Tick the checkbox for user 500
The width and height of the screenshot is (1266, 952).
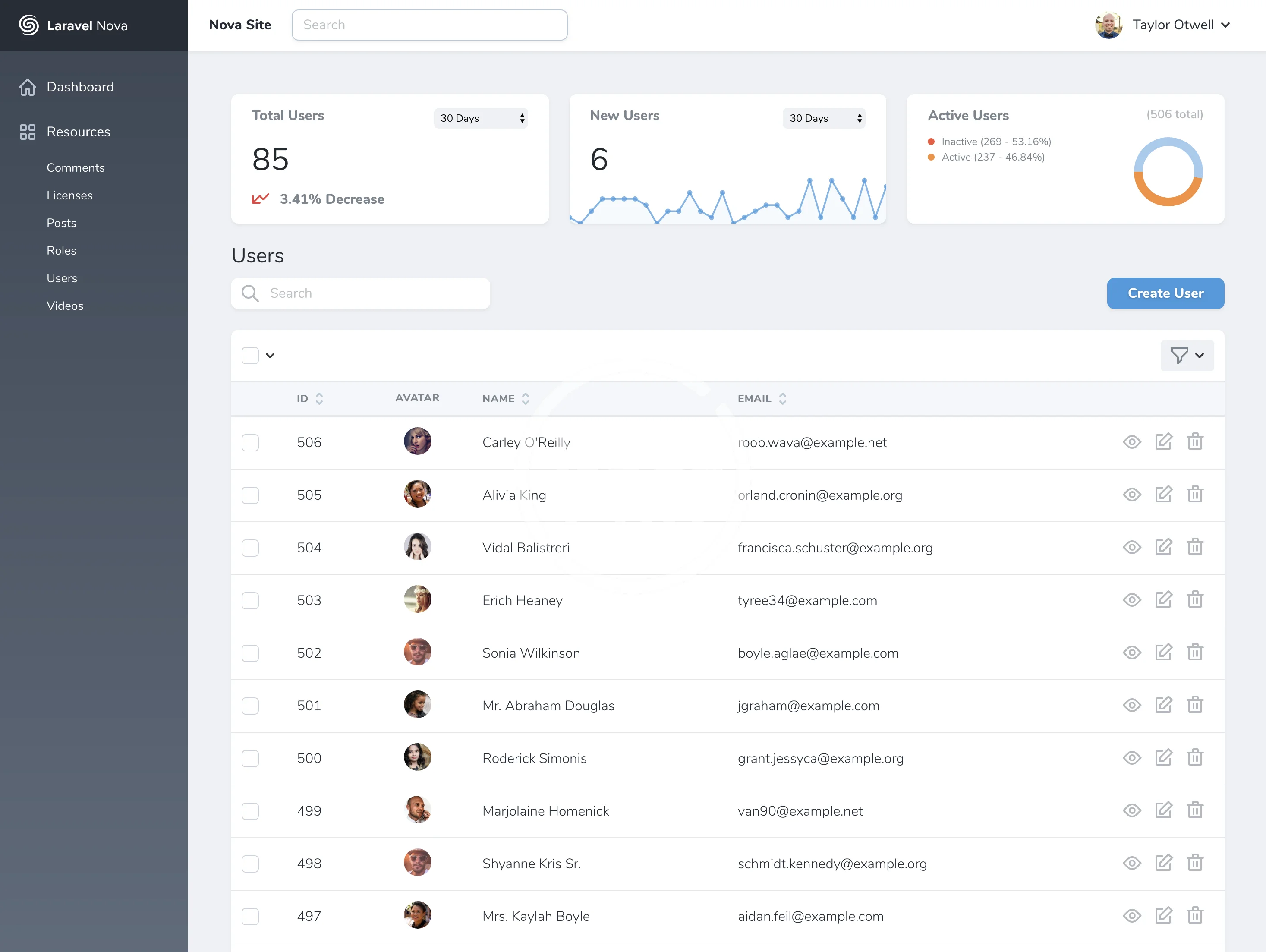(250, 759)
